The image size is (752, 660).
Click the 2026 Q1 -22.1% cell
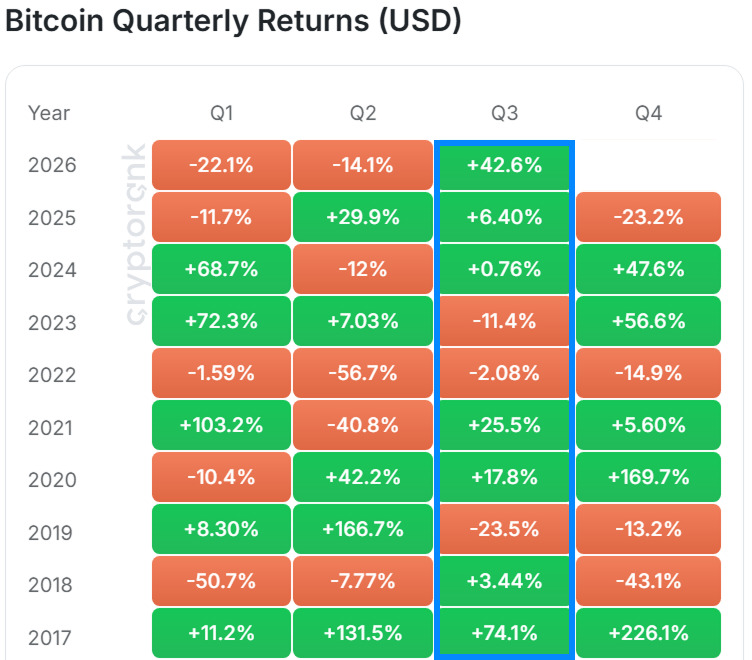tap(222, 165)
